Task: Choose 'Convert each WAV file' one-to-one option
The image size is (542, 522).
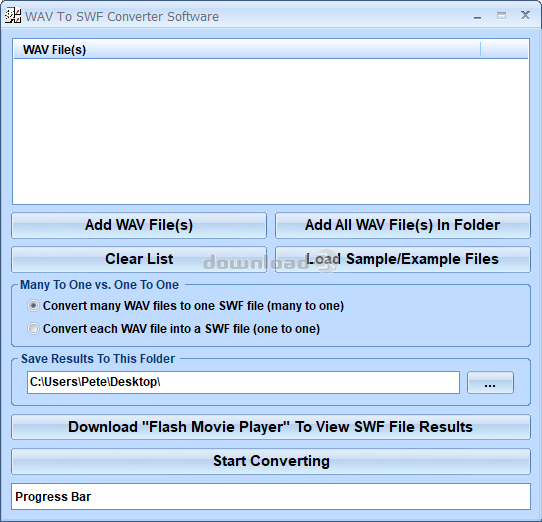Action: point(33,329)
